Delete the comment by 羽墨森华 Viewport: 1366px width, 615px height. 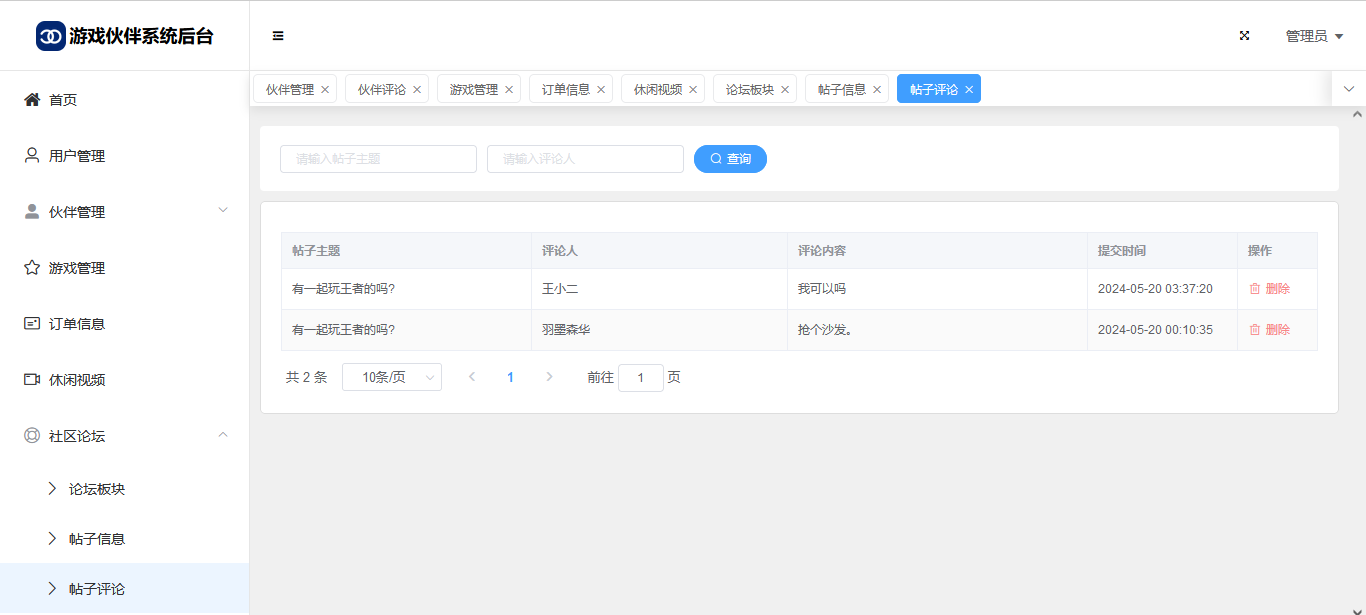point(1269,330)
